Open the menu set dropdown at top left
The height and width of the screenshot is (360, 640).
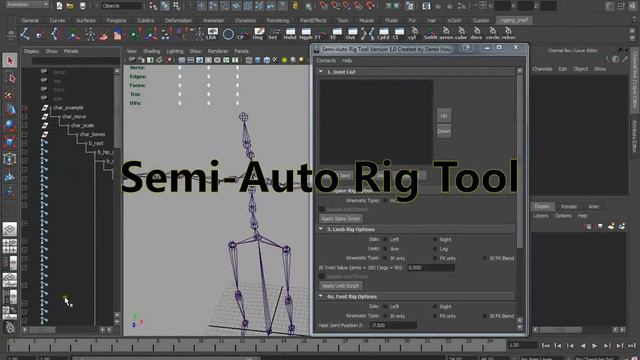click(x=27, y=4)
